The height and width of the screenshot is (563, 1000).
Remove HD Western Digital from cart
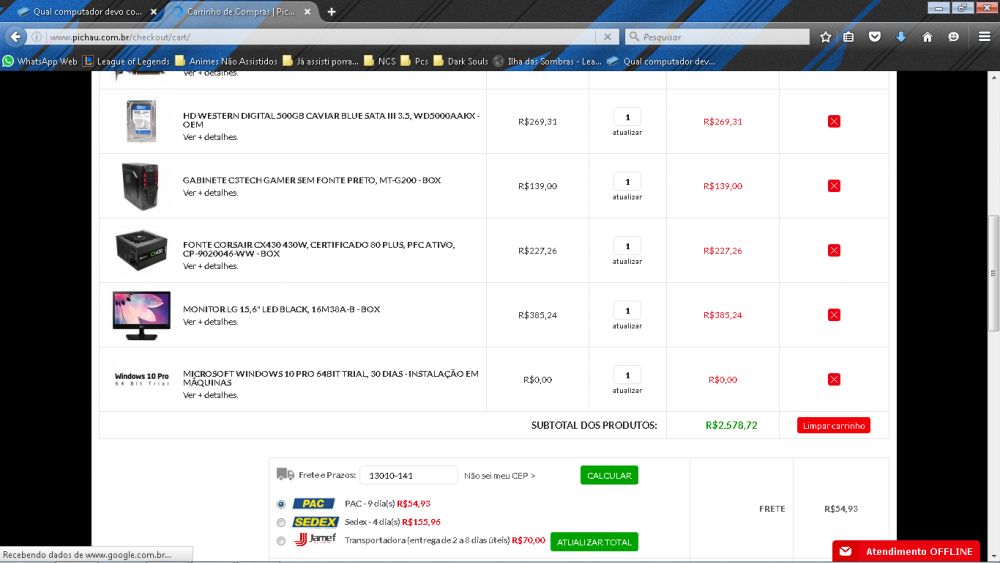coord(834,121)
